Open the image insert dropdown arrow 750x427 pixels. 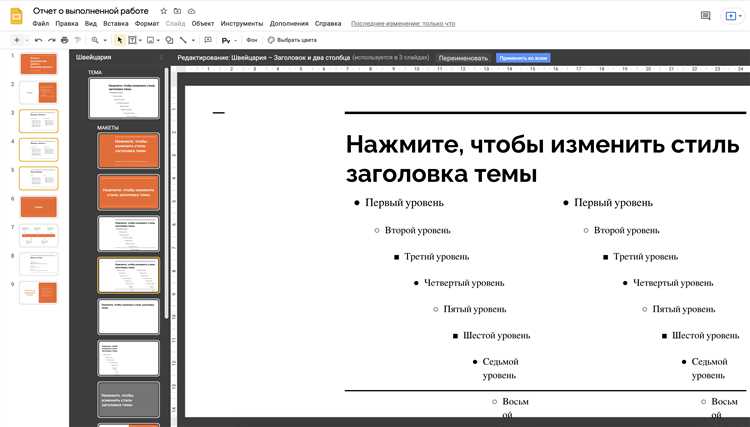pyautogui.click(x=158, y=41)
